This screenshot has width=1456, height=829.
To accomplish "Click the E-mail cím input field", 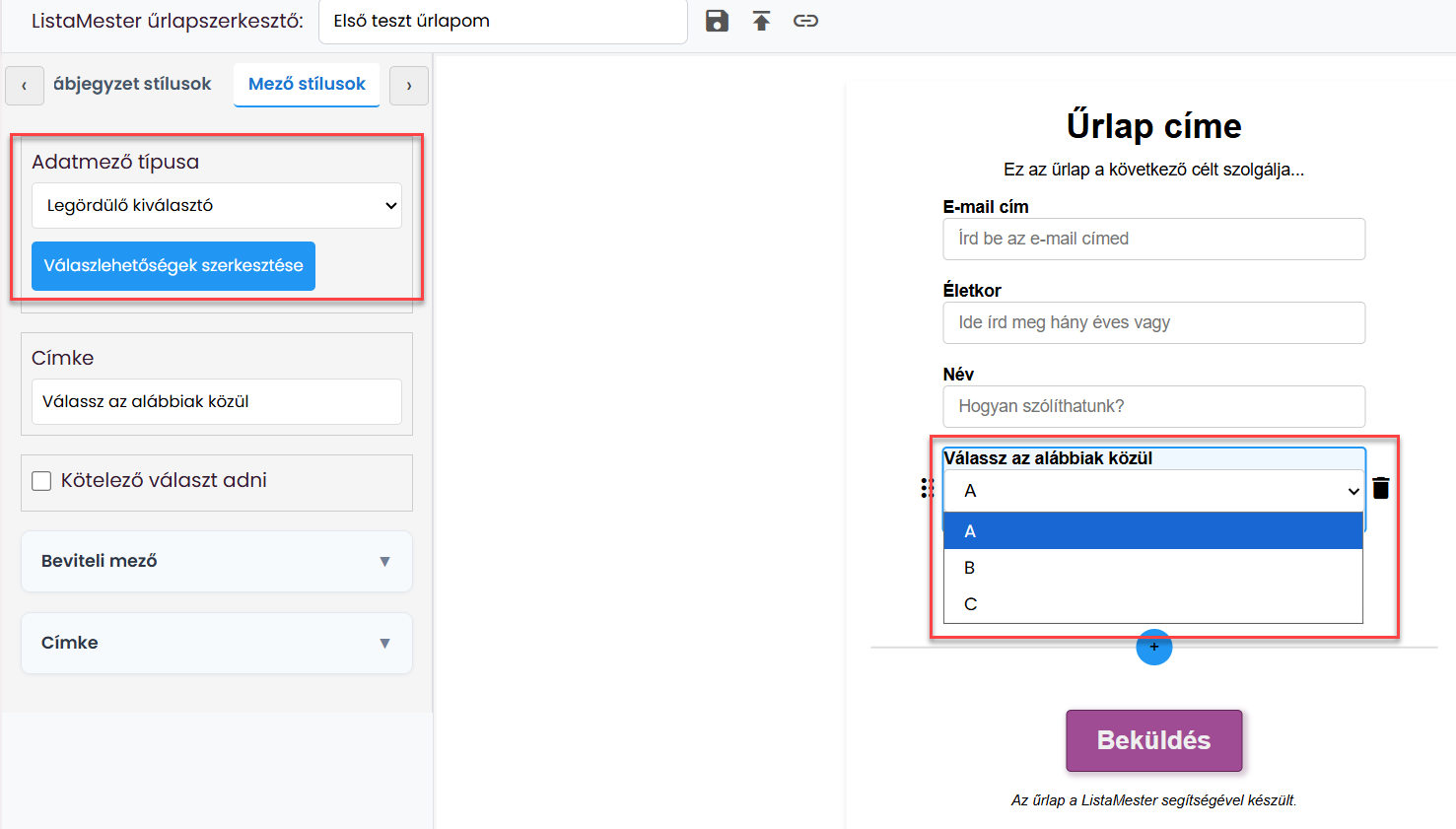I will point(1154,240).
